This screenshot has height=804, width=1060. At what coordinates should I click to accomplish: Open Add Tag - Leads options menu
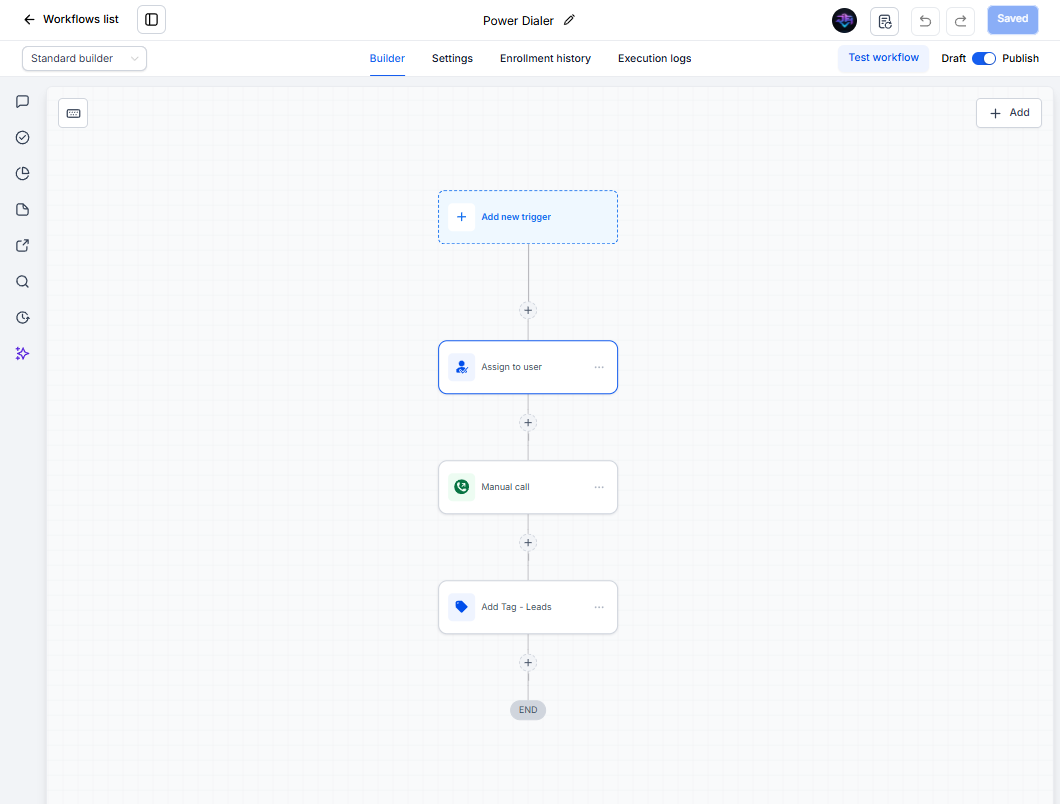click(599, 607)
